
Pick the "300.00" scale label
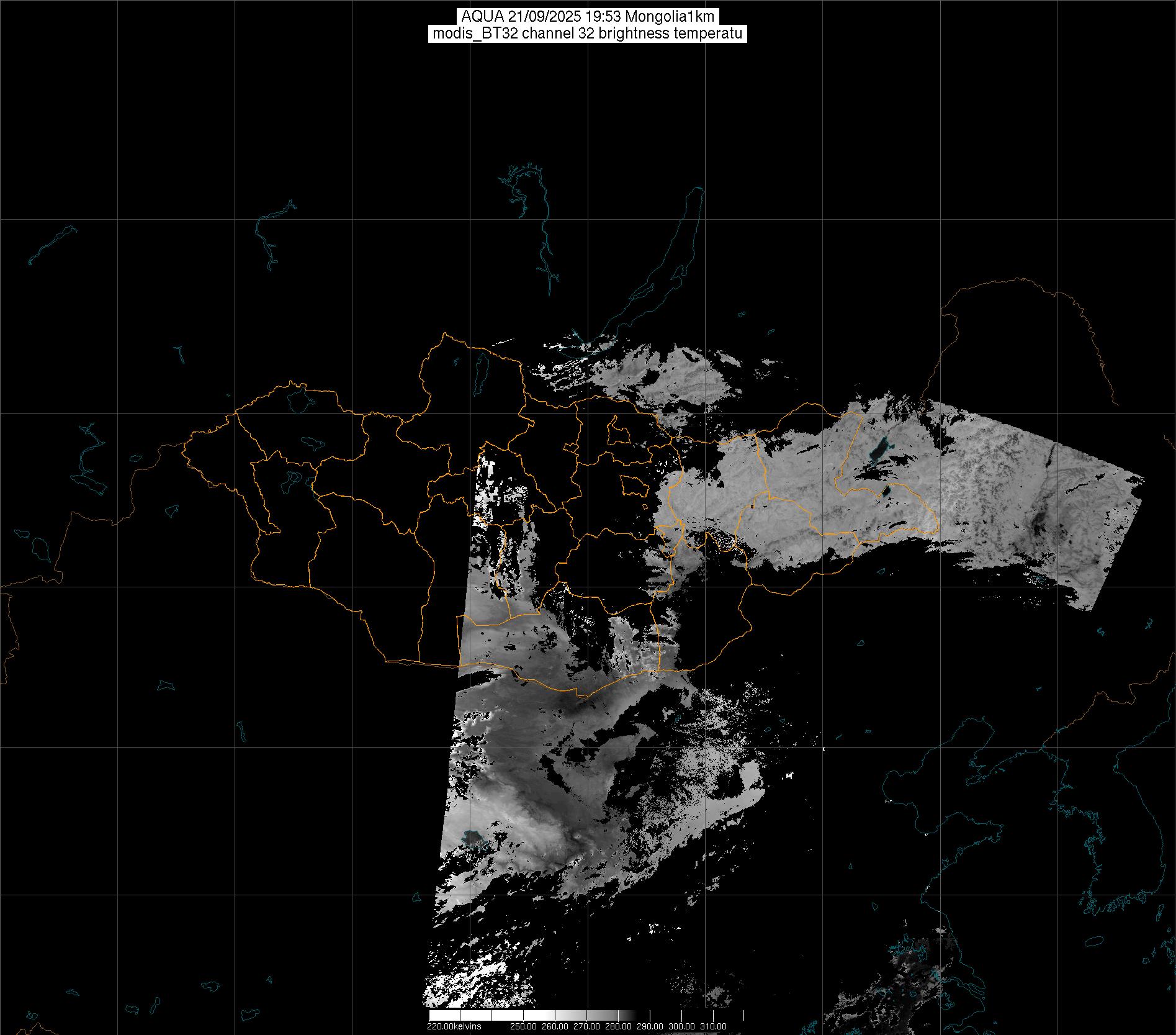(683, 1026)
